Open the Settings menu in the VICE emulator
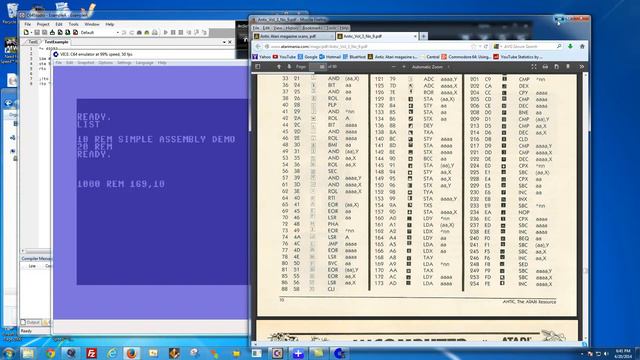This screenshot has width=640, height=360. pos(124,63)
